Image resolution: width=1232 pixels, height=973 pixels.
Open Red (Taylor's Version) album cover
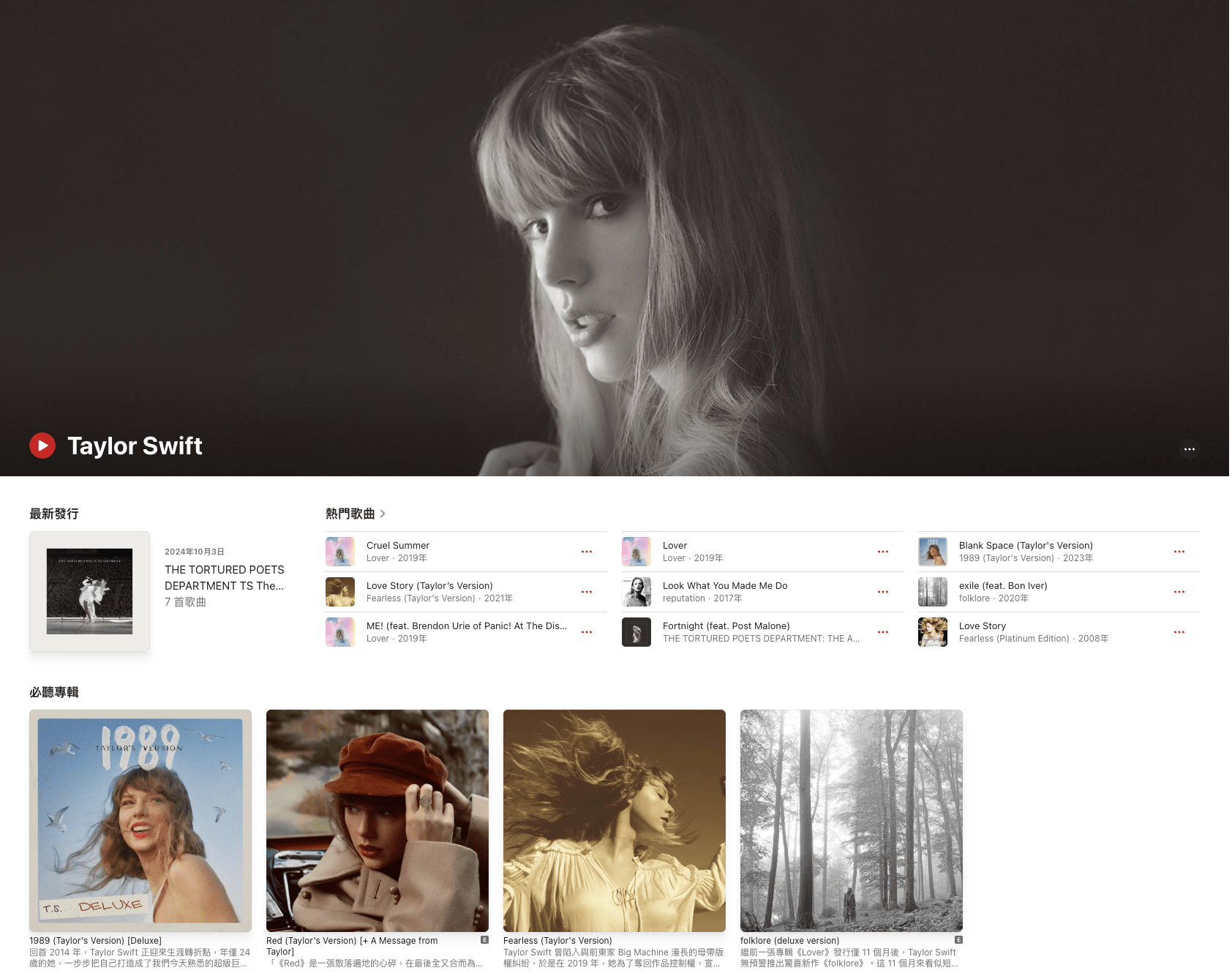[378, 821]
